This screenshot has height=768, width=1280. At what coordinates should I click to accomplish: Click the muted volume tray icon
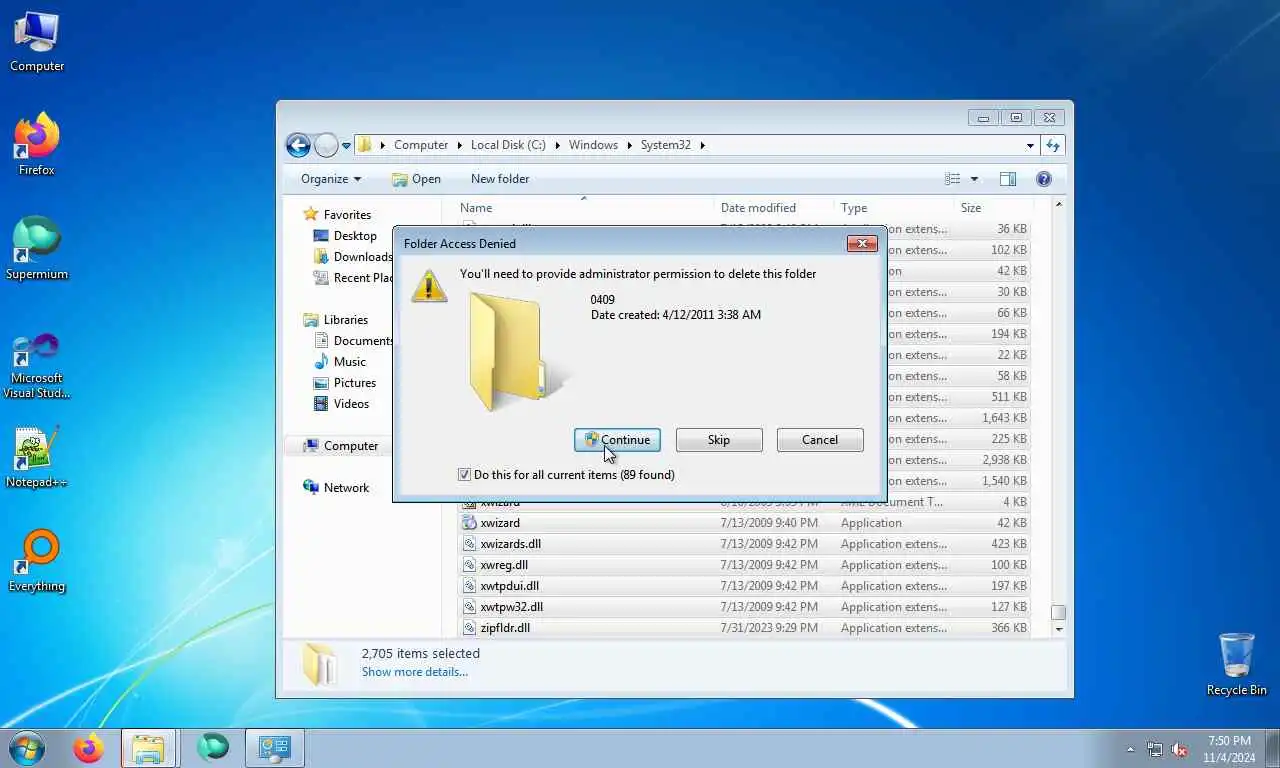(x=1179, y=749)
